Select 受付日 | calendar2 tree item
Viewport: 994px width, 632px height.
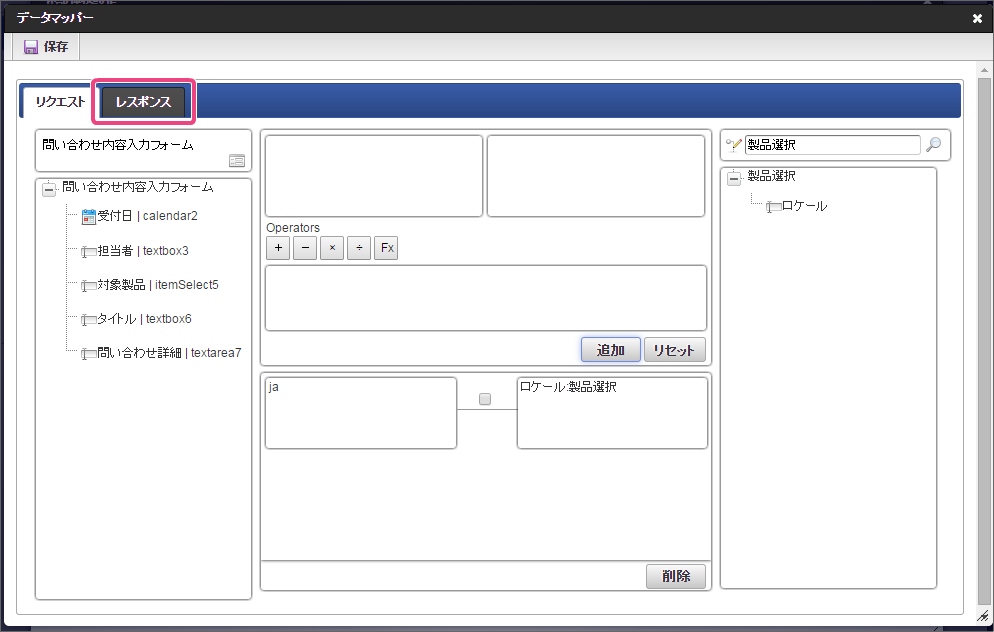[x=147, y=216]
